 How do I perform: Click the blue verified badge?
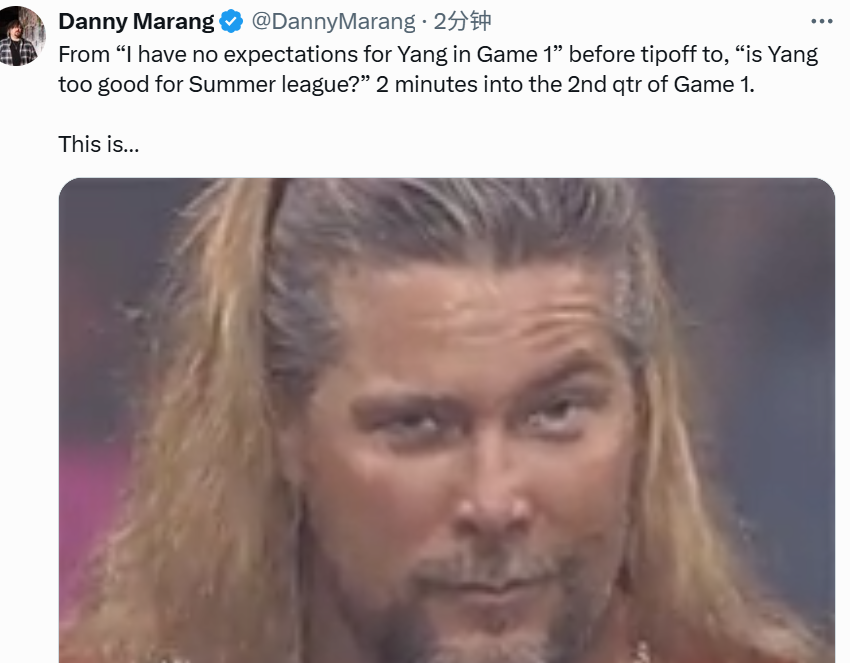(232, 21)
